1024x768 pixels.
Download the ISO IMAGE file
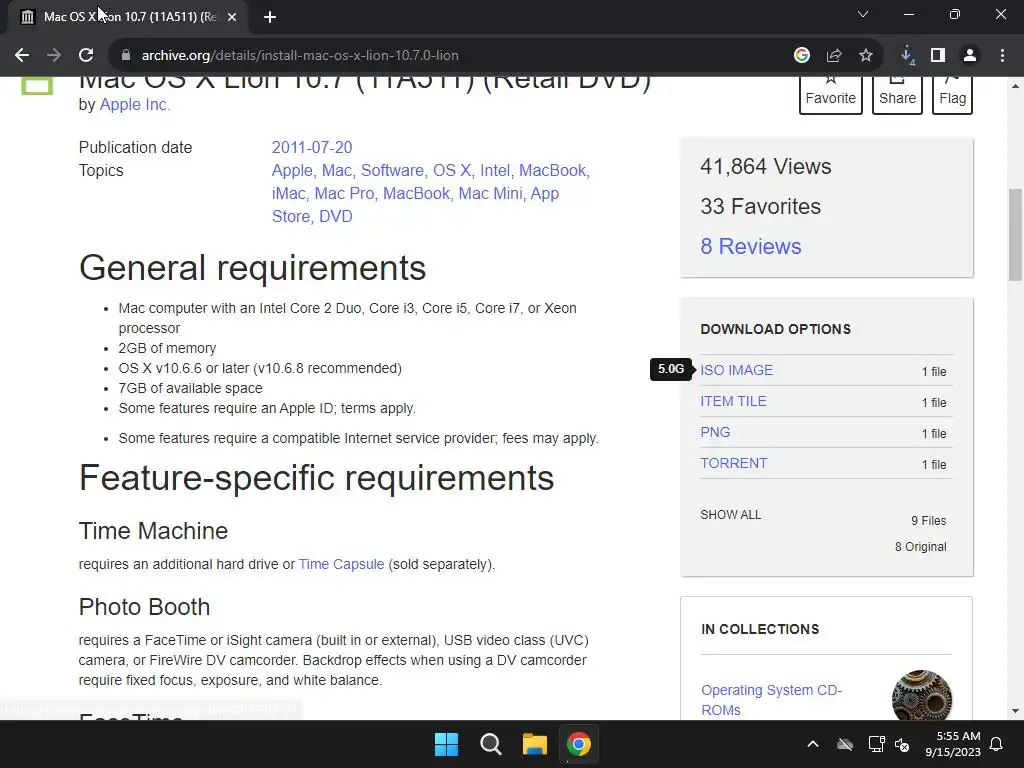pos(736,370)
